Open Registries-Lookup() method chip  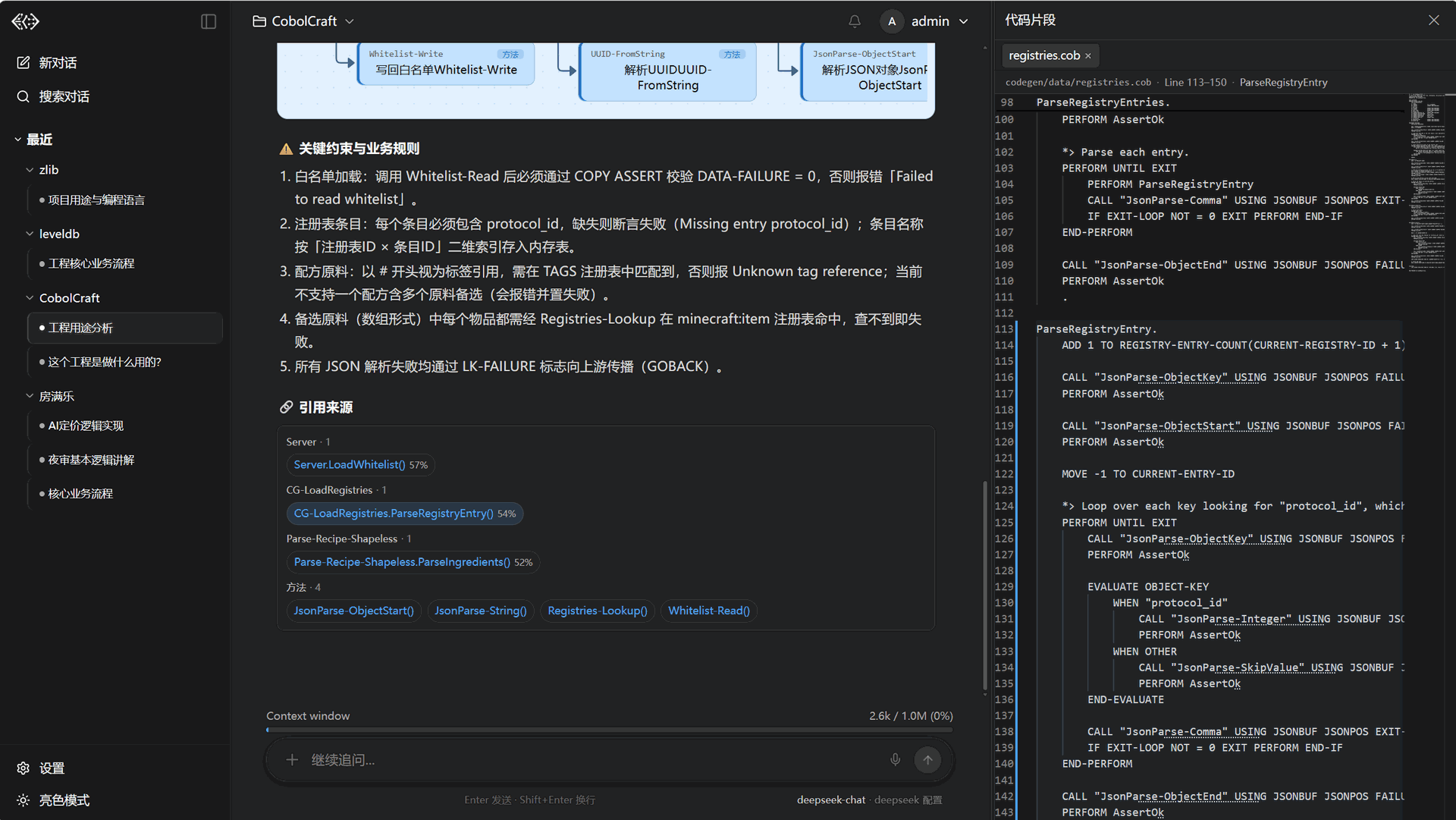(x=598, y=611)
